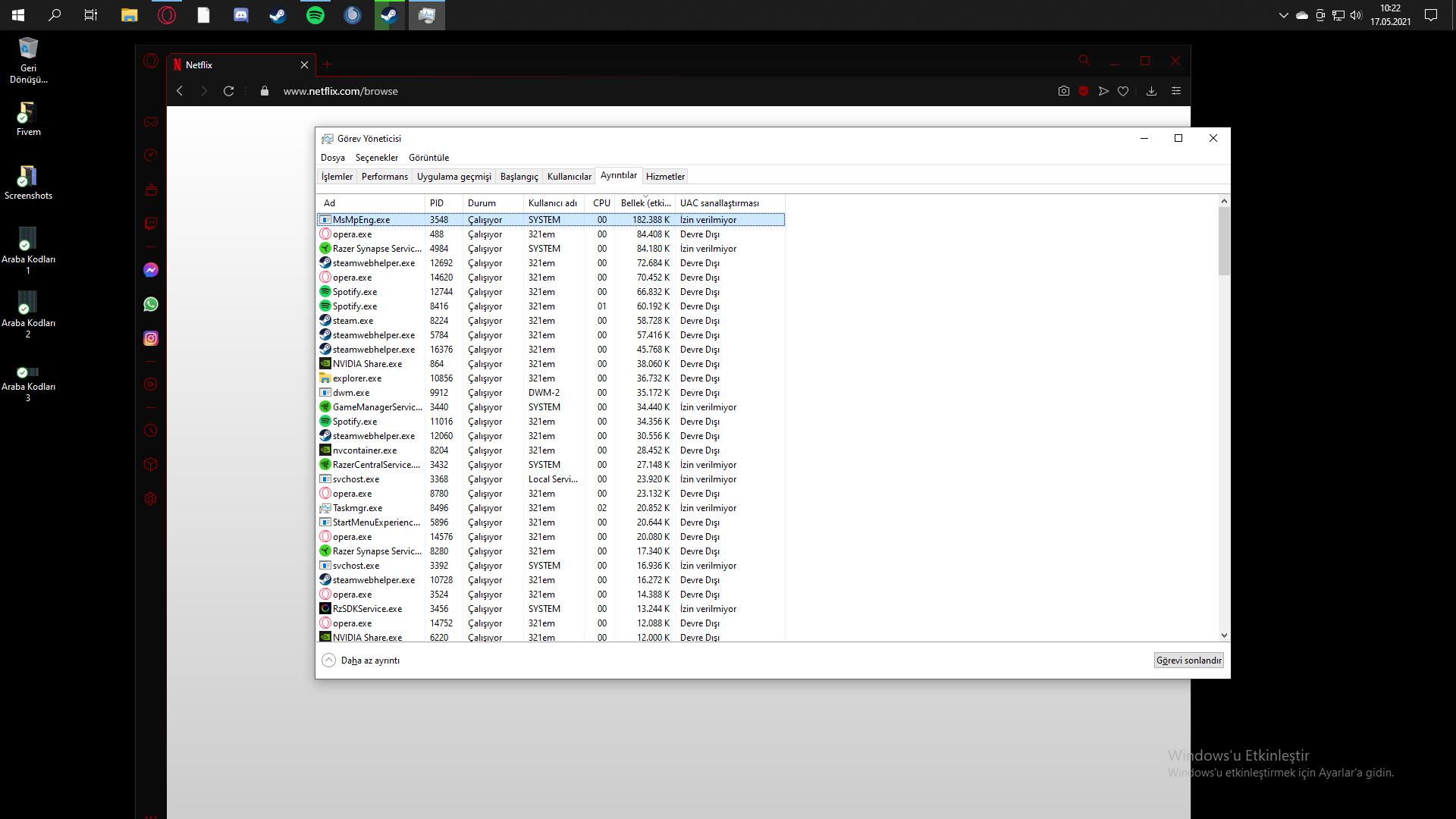Open the Seçenekler menu

coord(376,158)
